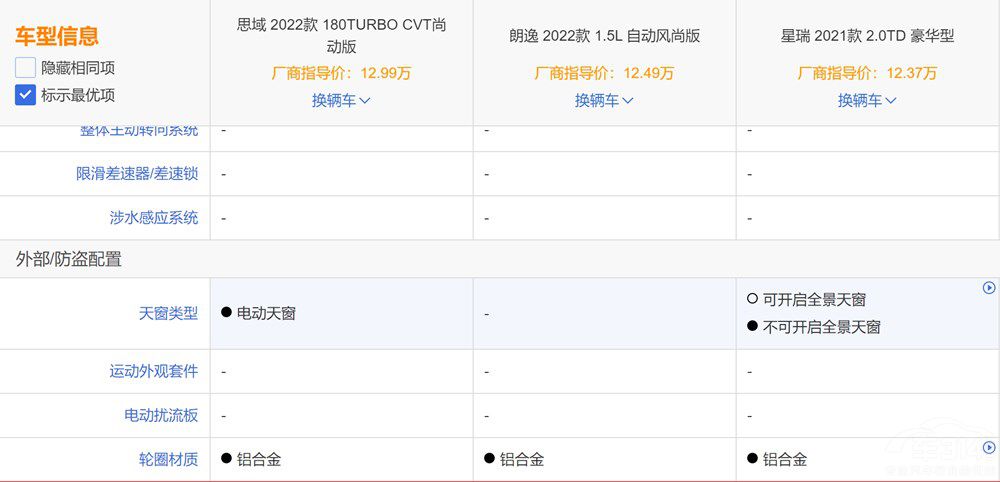The height and width of the screenshot is (482, 1000).
Task: Click the 星瑞 2021款 2.0TD car title
Action: click(867, 36)
